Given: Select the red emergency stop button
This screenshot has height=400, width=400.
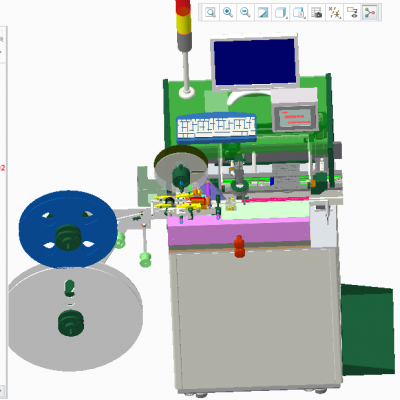Looking at the screenshot, I should tap(239, 246).
